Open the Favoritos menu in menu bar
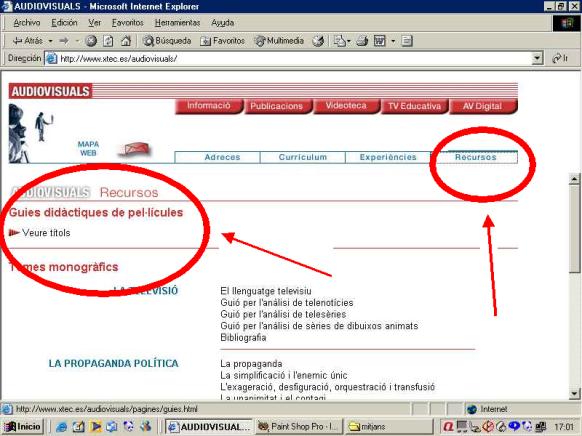The width and height of the screenshot is (582, 436). (x=127, y=23)
